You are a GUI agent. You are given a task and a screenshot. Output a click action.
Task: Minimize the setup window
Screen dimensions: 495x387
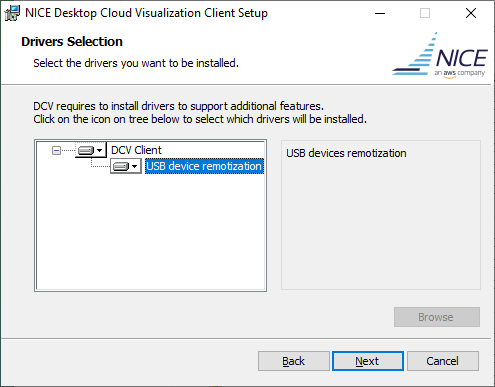[x=380, y=13]
